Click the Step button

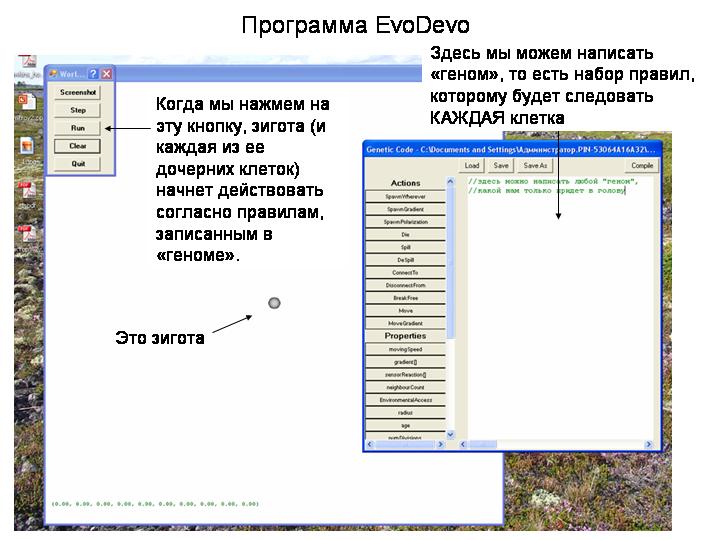[x=78, y=110]
